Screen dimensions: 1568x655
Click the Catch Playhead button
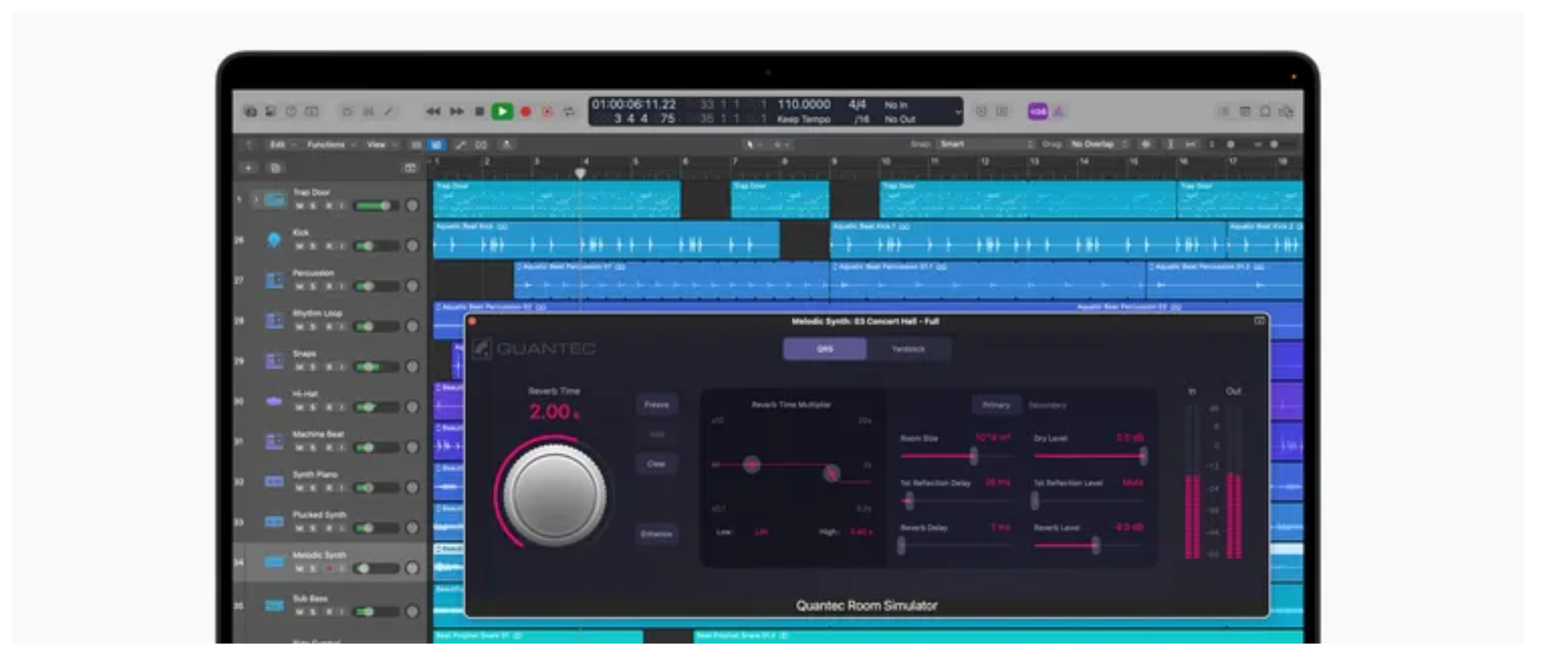[x=506, y=145]
